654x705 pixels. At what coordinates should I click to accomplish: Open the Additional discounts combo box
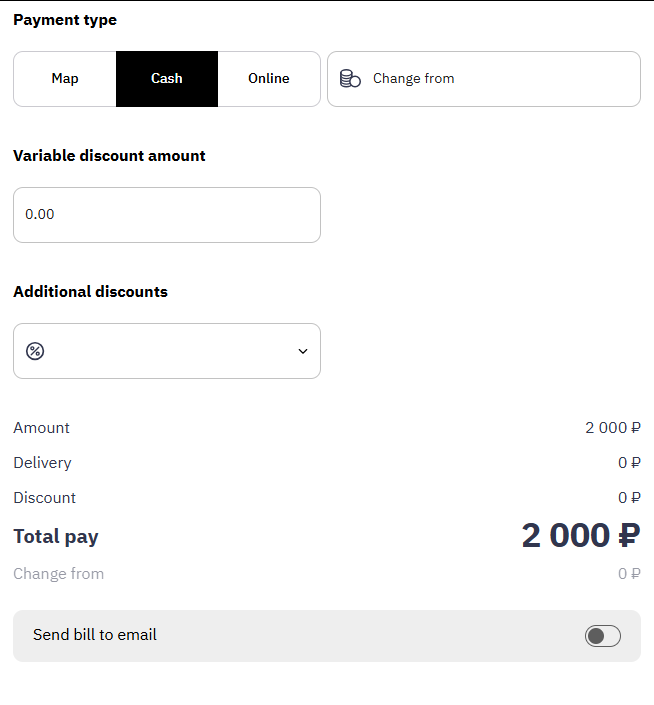point(167,351)
